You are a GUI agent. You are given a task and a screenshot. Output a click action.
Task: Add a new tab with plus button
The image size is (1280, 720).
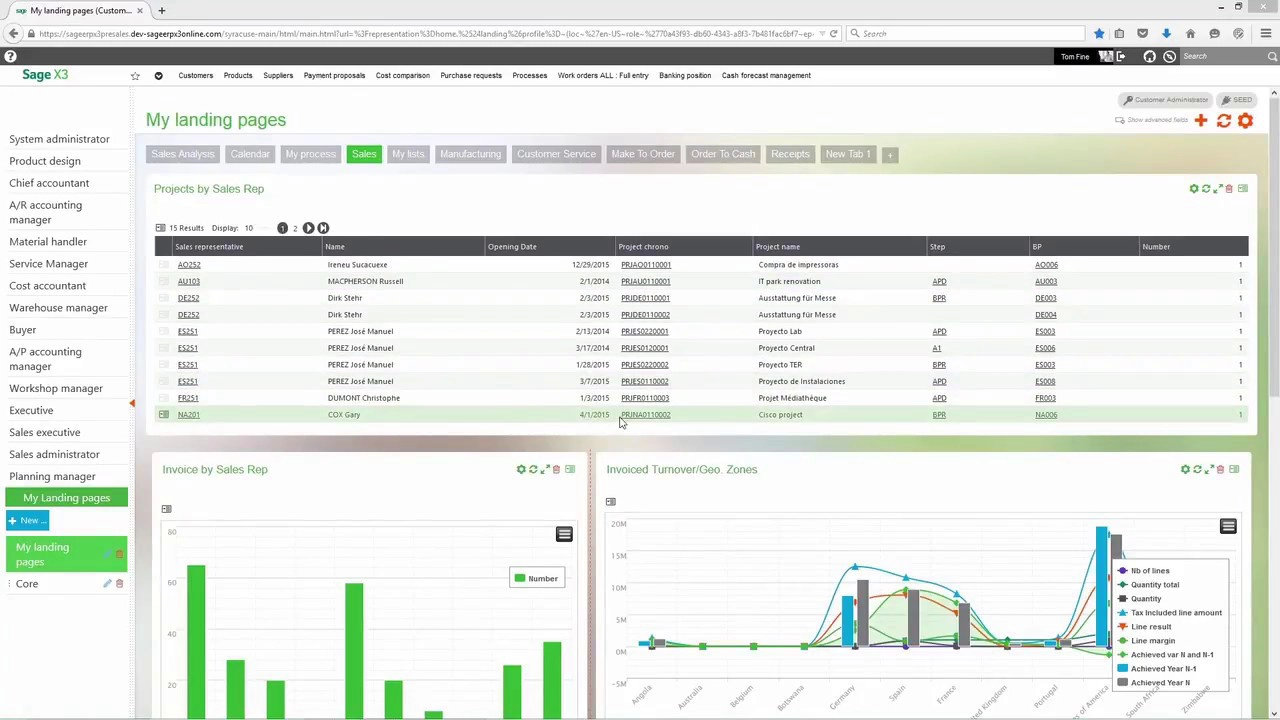coord(889,155)
